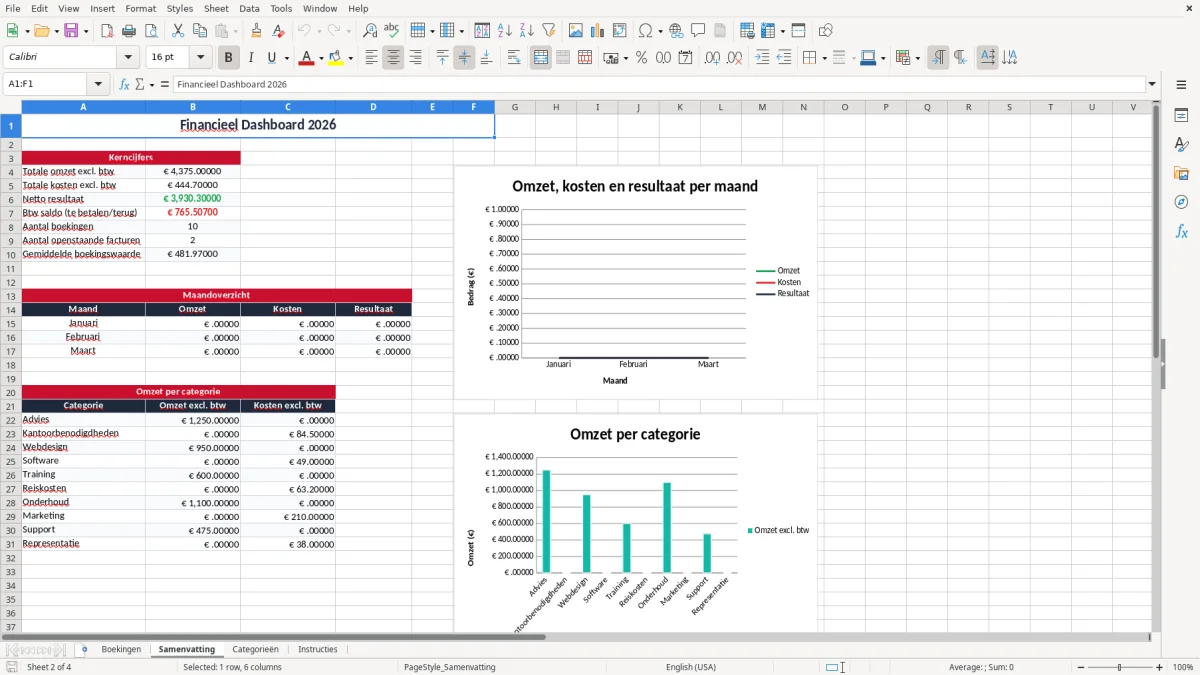The image size is (1200, 675).
Task: Expand Background Color dropdown arrow
Action: [x=350, y=58]
